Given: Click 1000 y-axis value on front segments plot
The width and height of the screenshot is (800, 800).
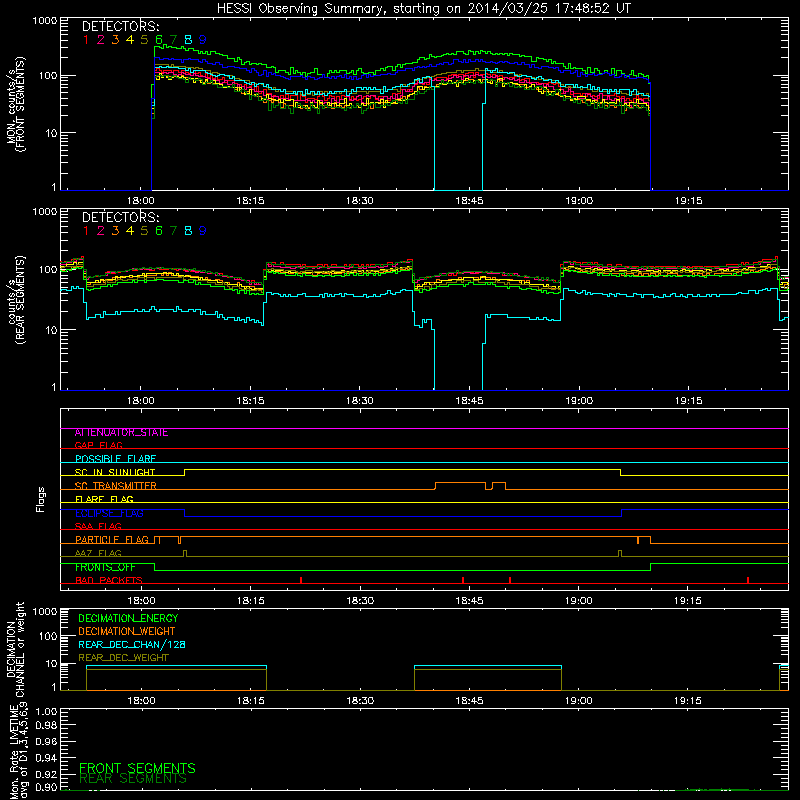Looking at the screenshot, I should coord(44,21).
